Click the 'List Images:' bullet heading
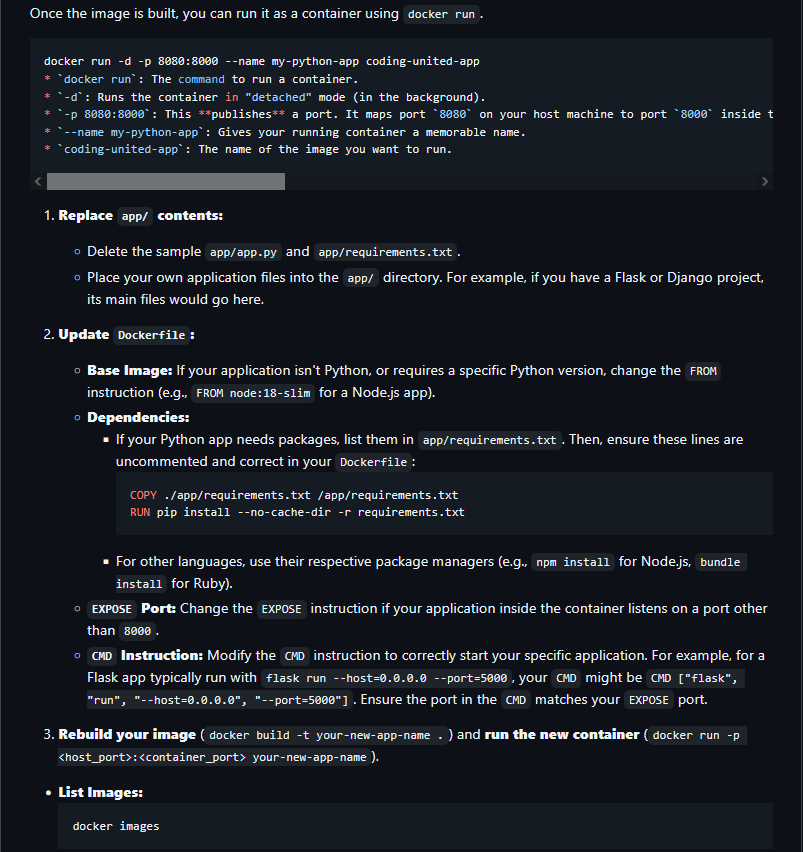 pos(100,792)
